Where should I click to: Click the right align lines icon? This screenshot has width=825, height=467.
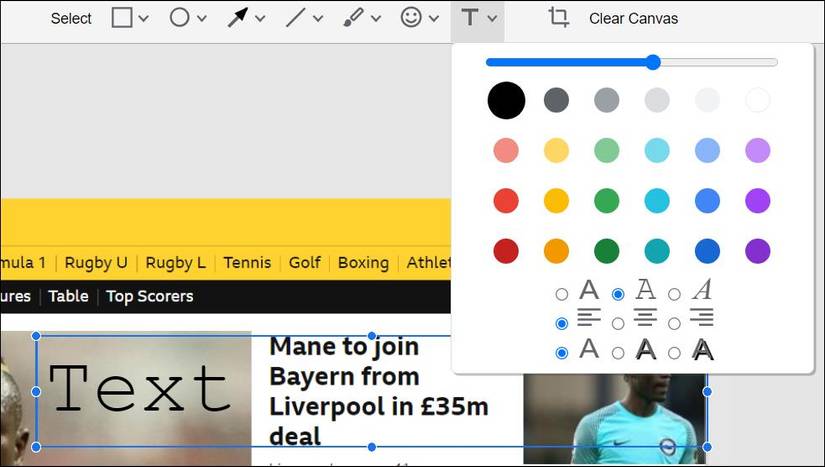pyautogui.click(x=701, y=317)
